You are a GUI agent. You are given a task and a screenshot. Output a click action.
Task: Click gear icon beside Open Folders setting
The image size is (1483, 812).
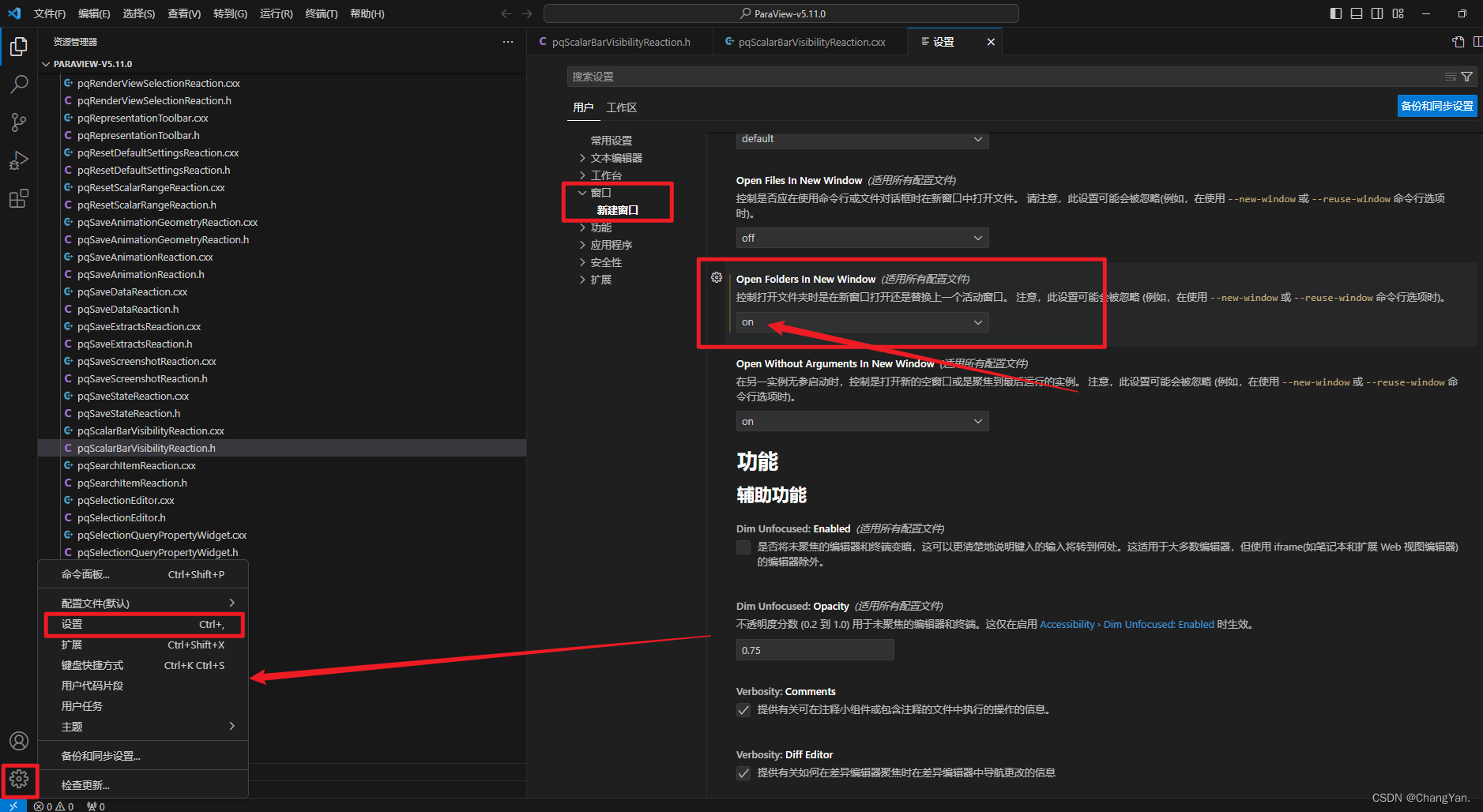717,277
